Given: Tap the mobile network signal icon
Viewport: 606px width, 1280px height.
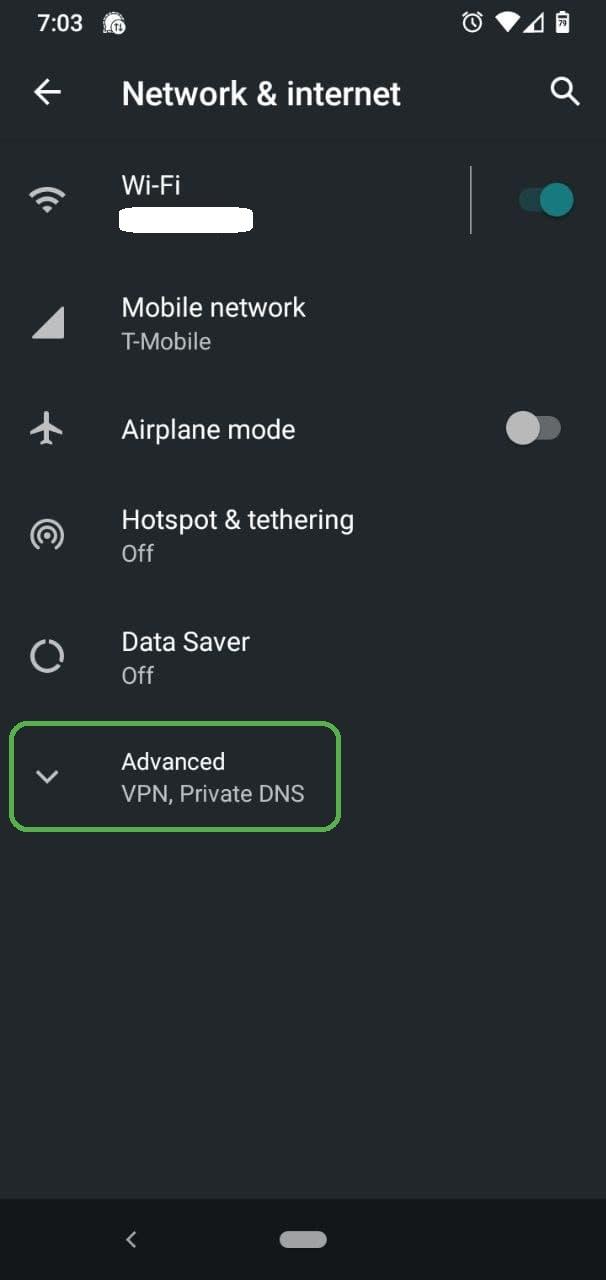Looking at the screenshot, I should coord(47,323).
